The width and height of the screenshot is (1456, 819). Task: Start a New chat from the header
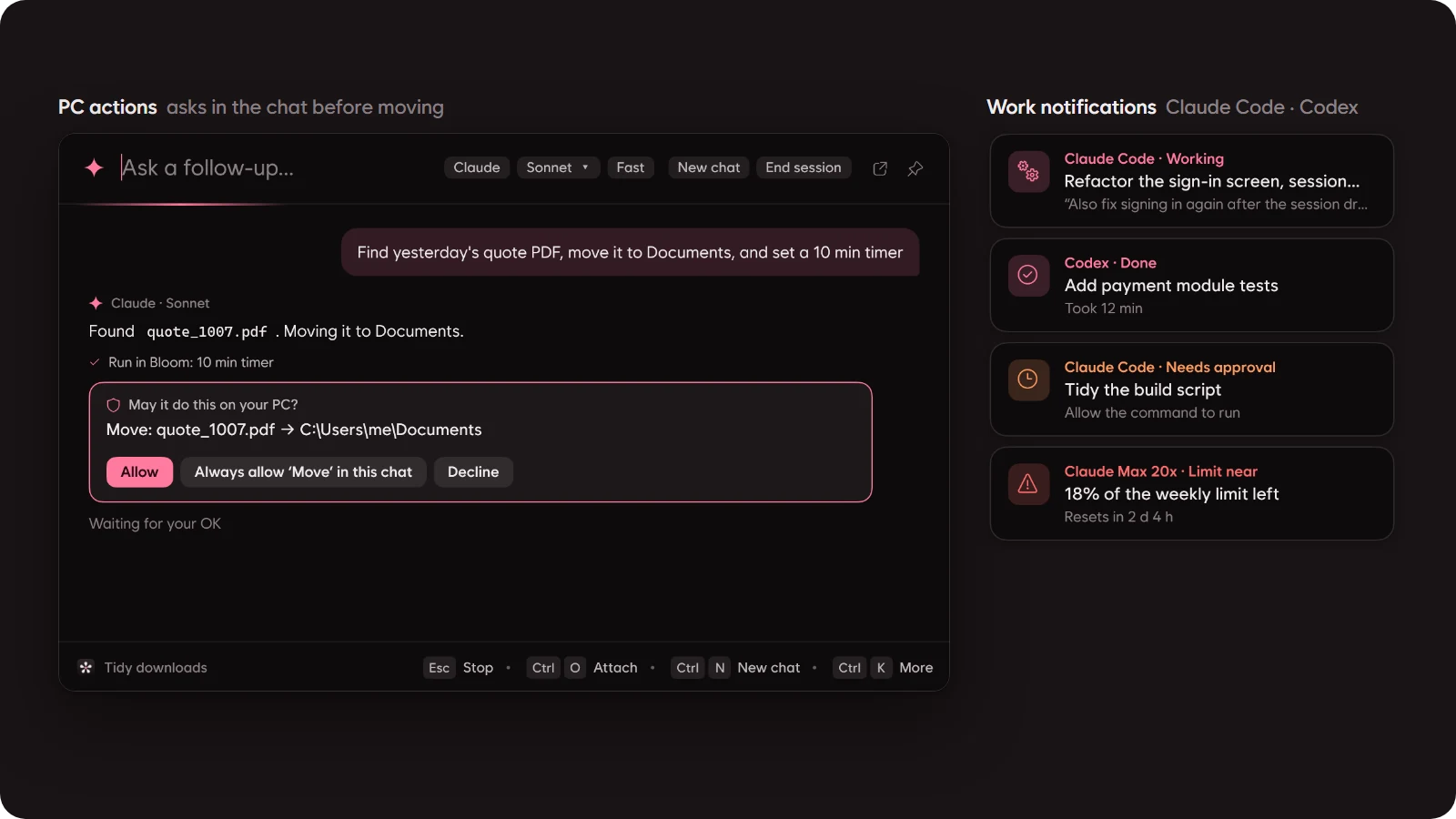709,167
